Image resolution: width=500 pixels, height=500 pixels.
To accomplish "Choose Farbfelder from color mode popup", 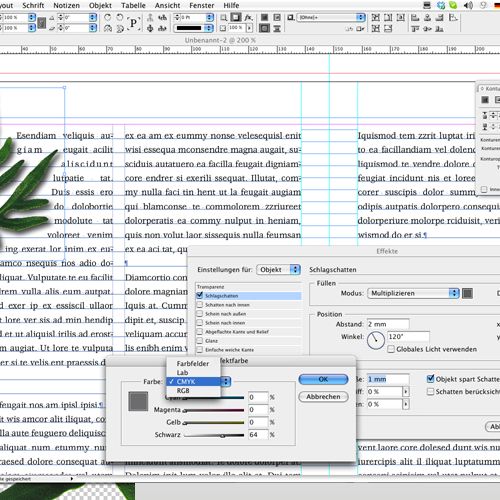I will (x=193, y=363).
